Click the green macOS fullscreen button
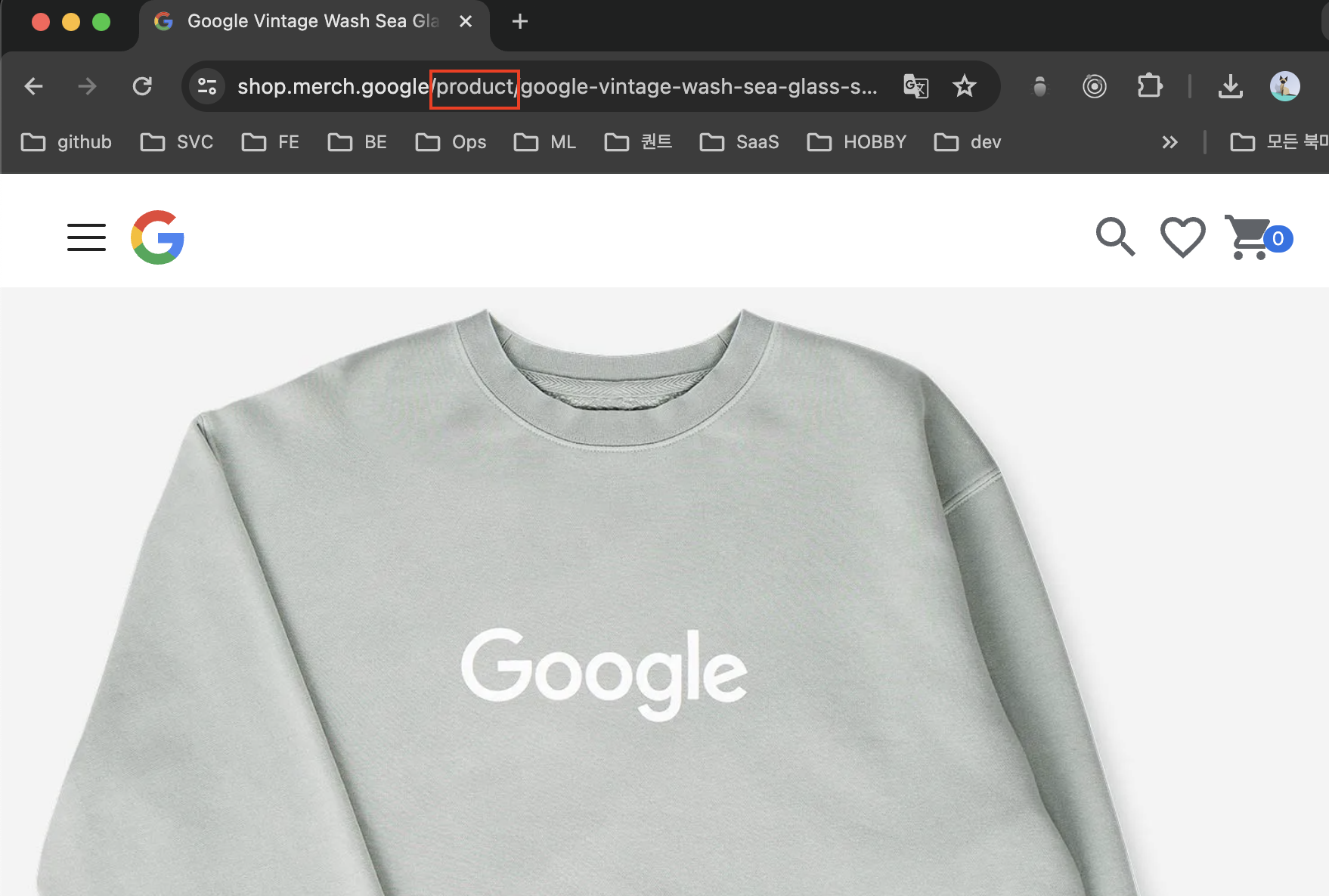Viewport: 1329px width, 896px height. click(101, 22)
